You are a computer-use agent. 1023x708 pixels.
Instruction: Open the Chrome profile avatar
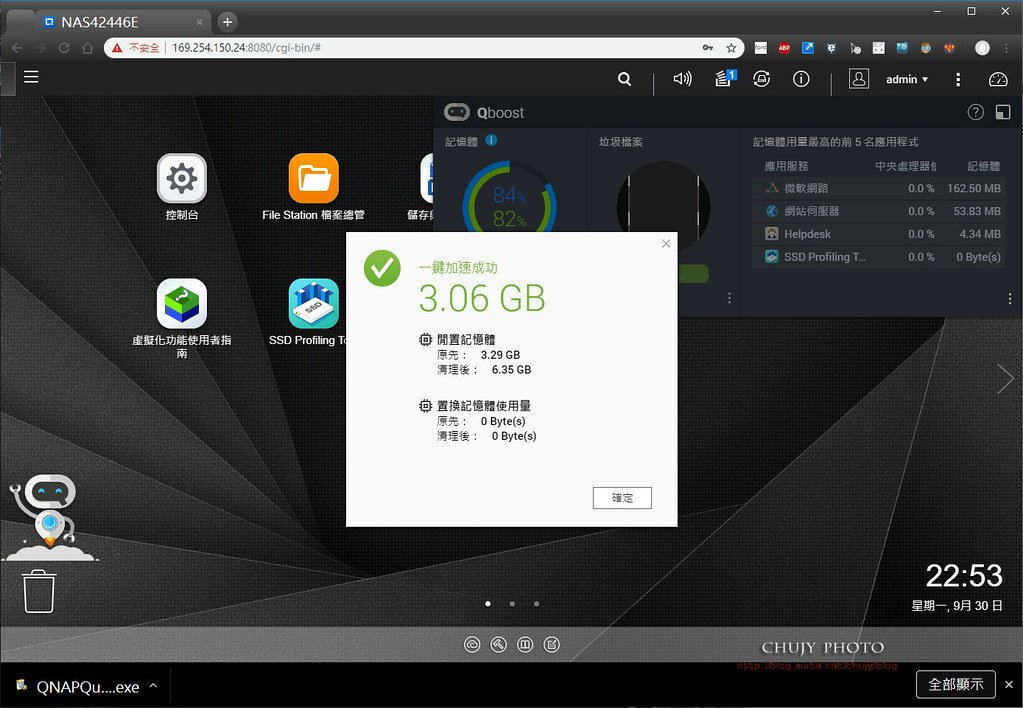point(982,48)
